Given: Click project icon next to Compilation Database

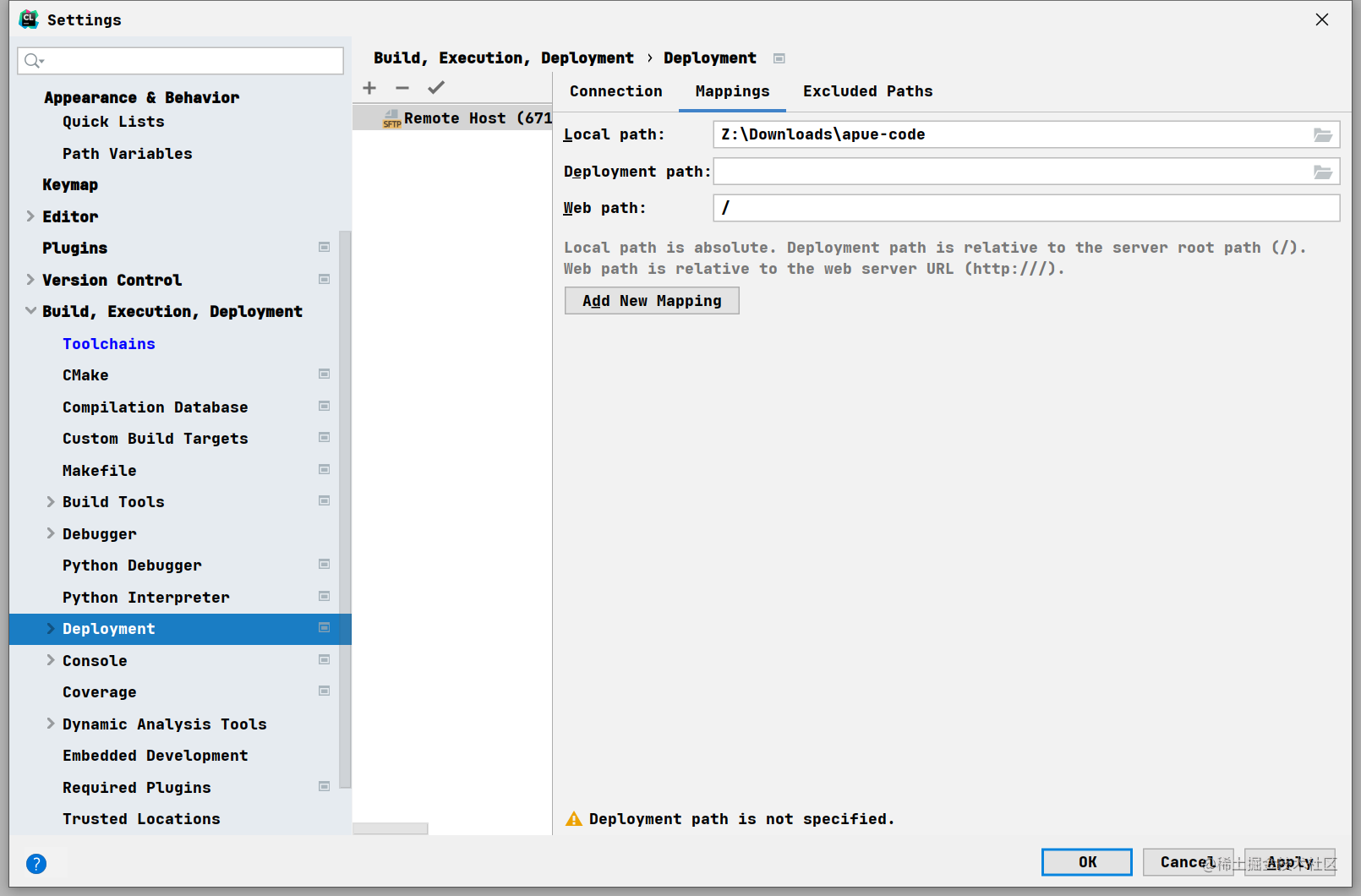Looking at the screenshot, I should pyautogui.click(x=324, y=406).
